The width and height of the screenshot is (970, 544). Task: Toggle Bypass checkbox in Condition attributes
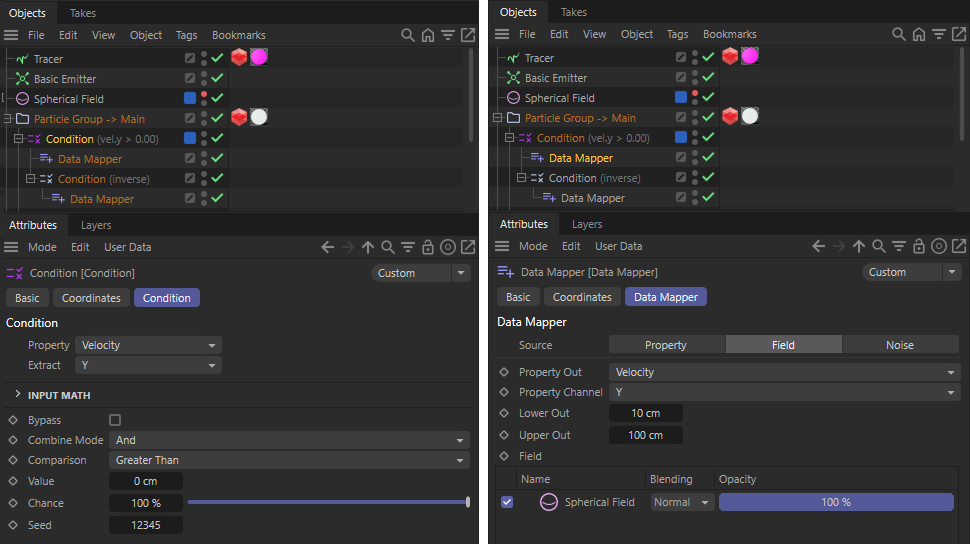coord(115,420)
